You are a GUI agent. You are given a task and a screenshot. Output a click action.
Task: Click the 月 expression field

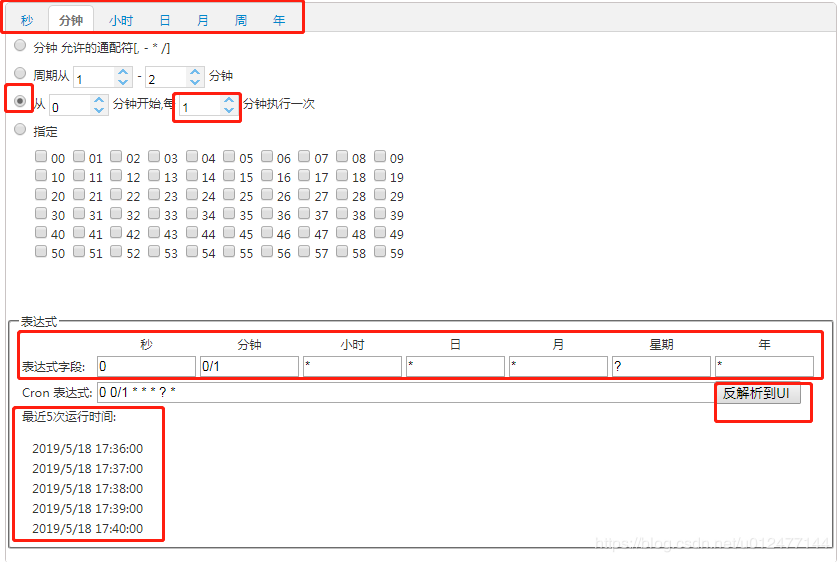(559, 367)
